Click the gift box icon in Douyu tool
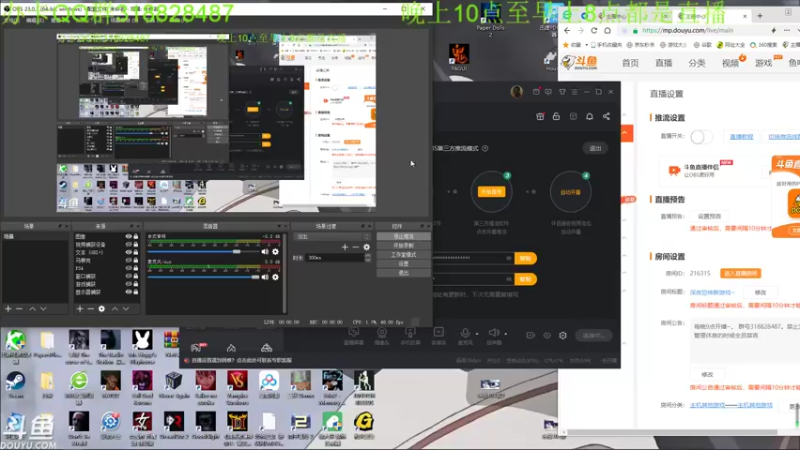 (x=540, y=116)
